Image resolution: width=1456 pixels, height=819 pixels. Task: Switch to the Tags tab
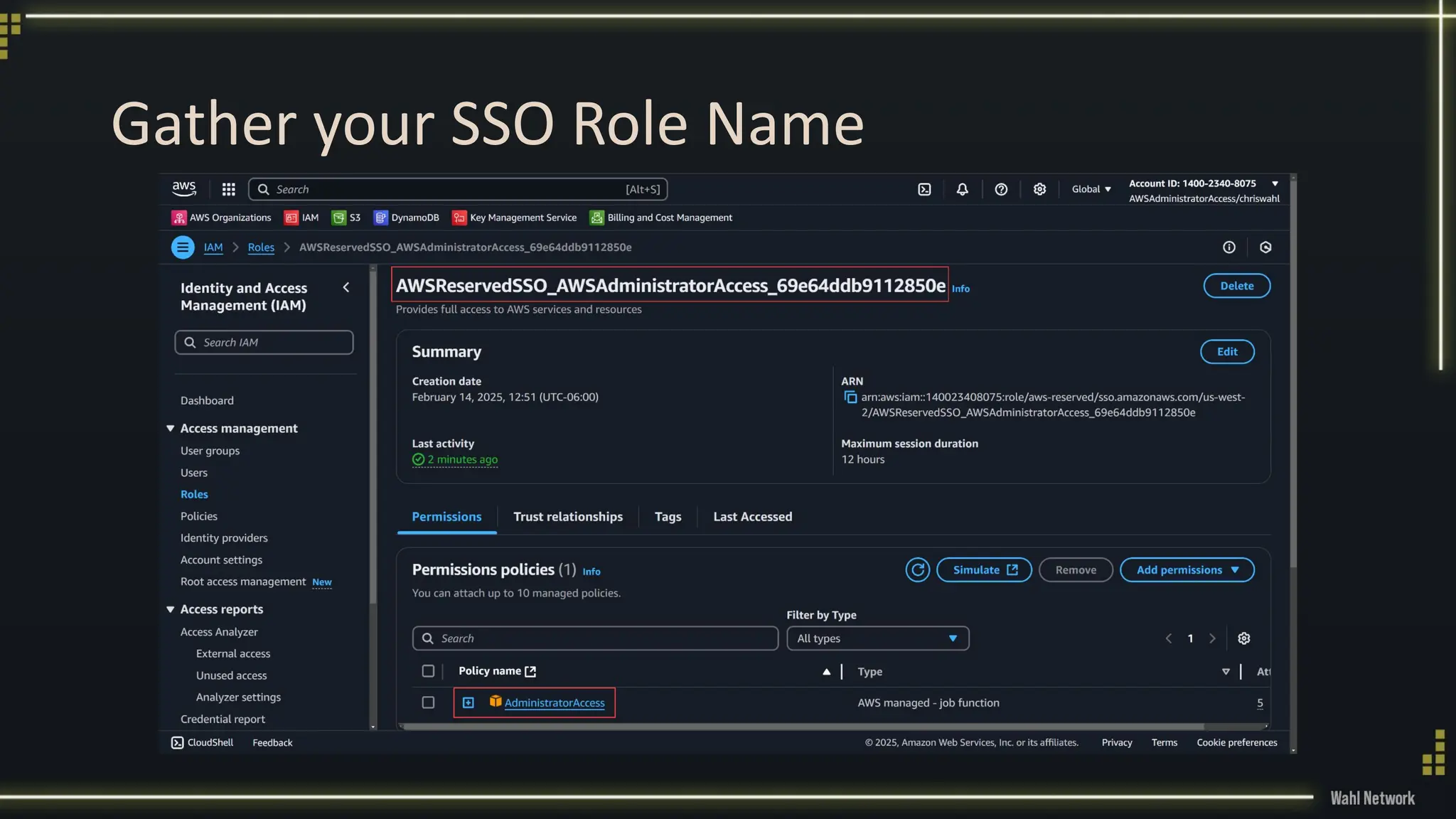coord(668,517)
